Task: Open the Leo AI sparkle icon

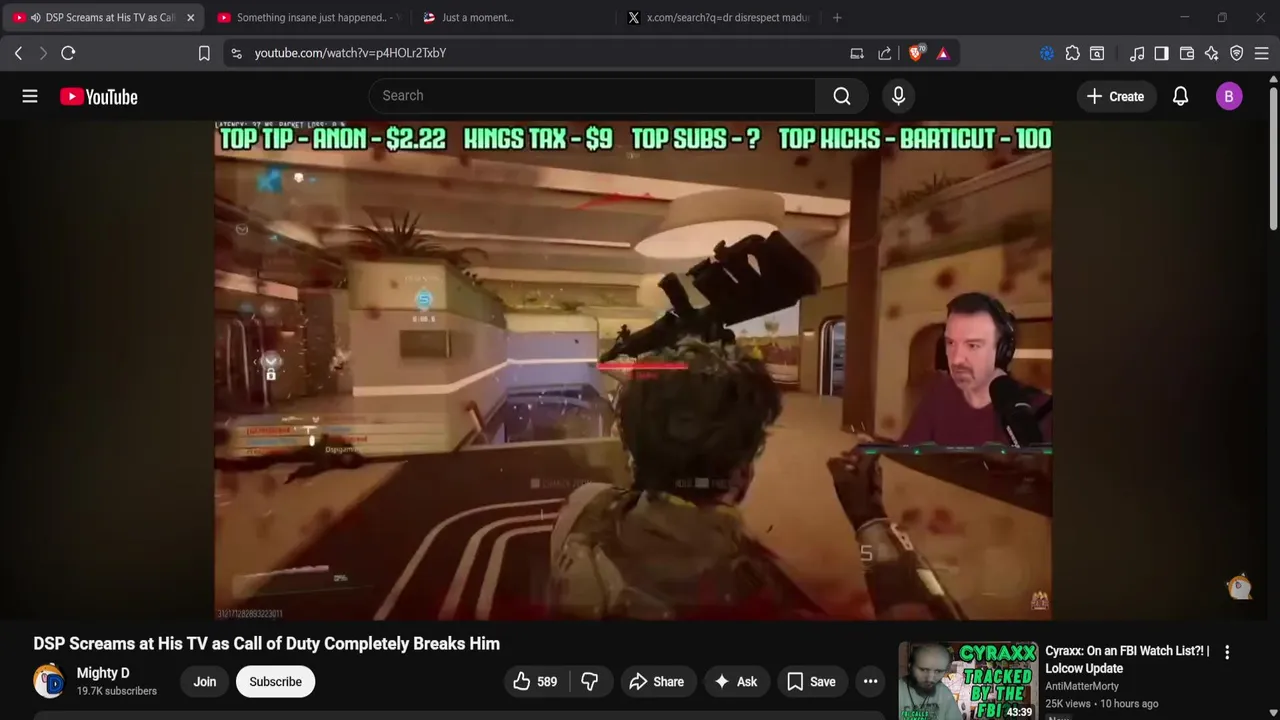Action: coord(1212,53)
